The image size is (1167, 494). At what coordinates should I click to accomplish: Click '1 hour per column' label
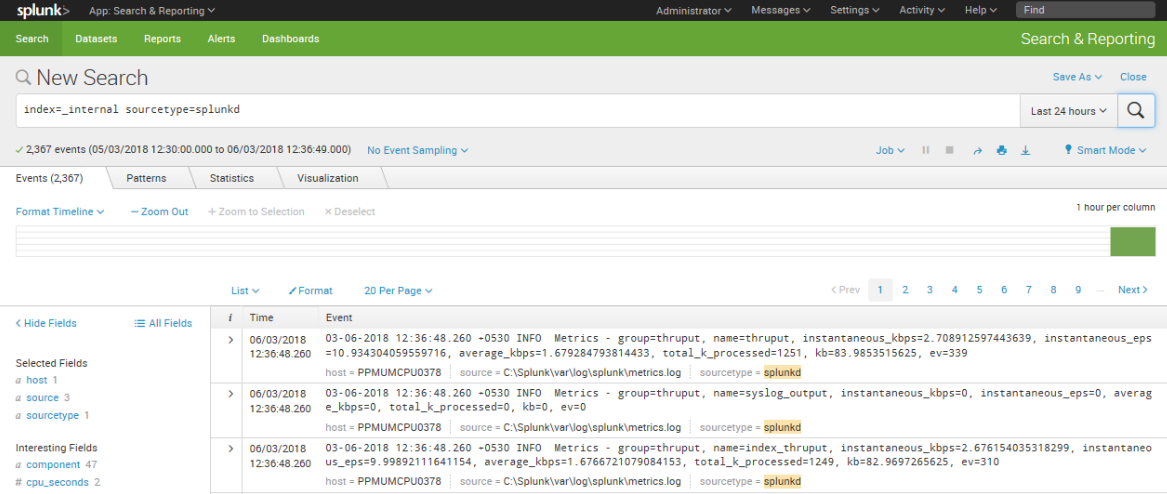click(1116, 208)
